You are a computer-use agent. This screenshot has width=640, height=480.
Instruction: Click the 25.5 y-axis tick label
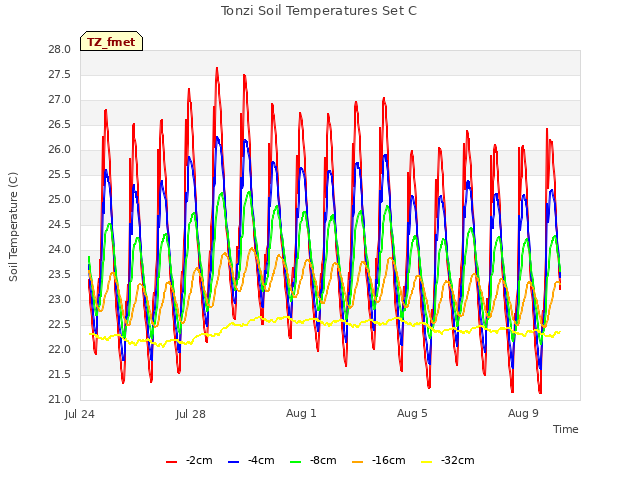pos(60,175)
